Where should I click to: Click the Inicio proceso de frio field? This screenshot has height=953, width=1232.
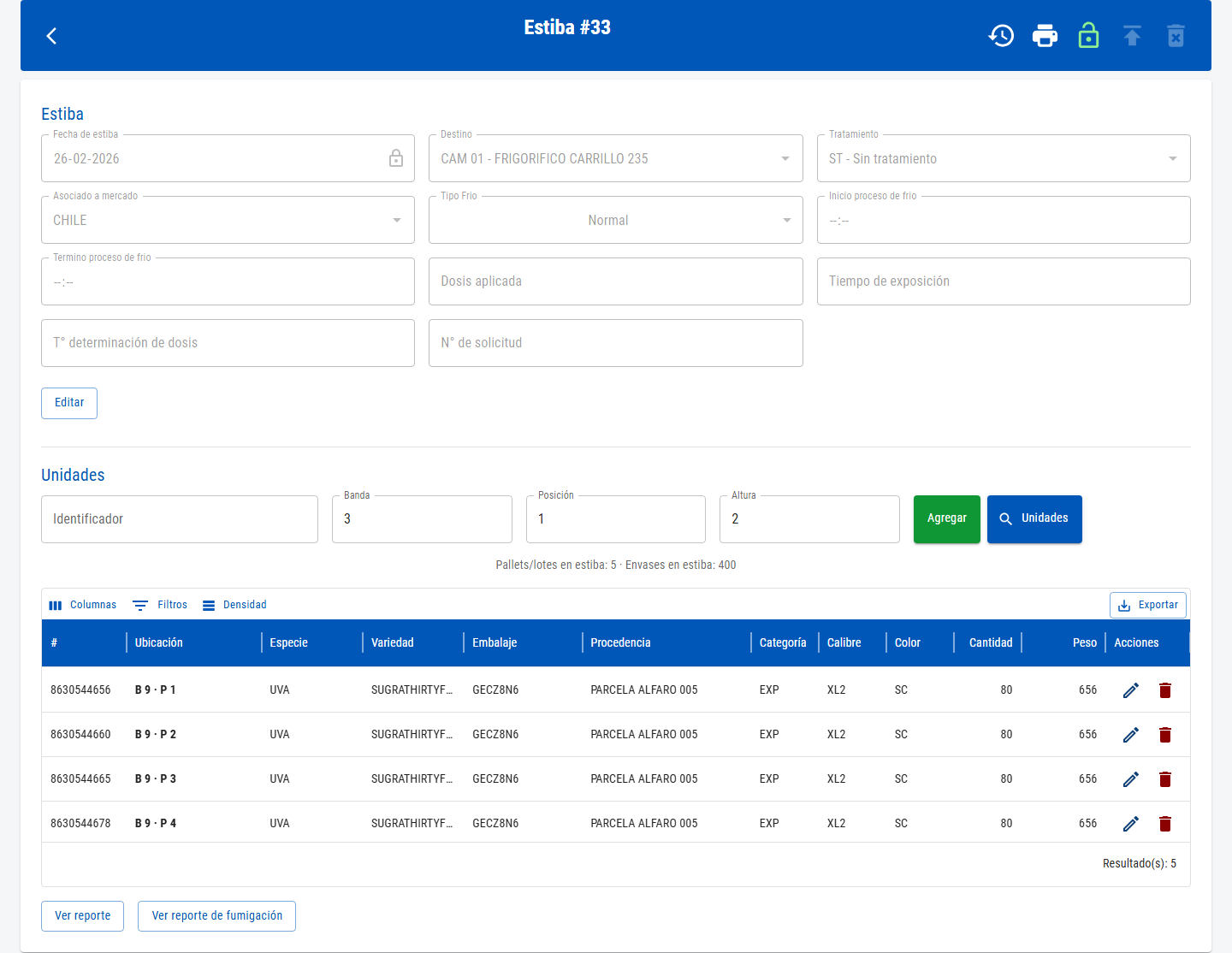[x=1004, y=220]
